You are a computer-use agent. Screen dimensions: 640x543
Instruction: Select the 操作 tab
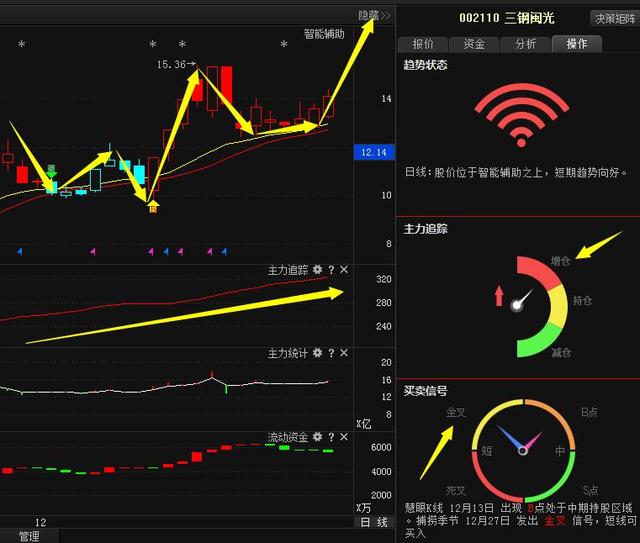[x=577, y=44]
